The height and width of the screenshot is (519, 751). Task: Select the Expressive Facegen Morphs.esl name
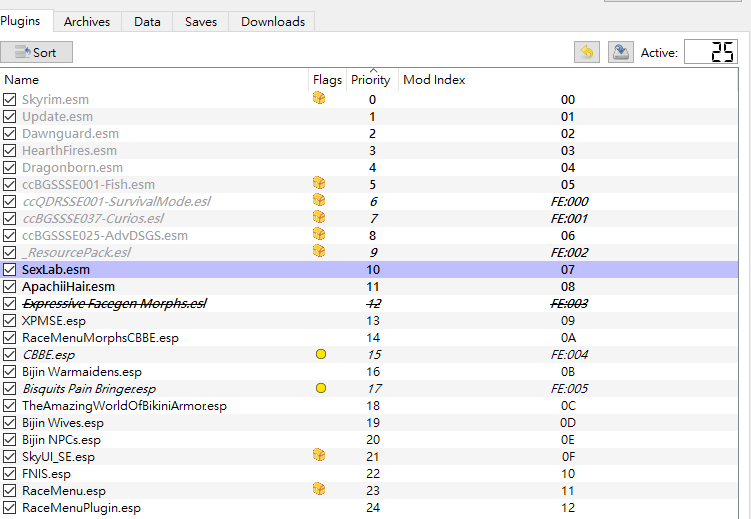(x=115, y=304)
